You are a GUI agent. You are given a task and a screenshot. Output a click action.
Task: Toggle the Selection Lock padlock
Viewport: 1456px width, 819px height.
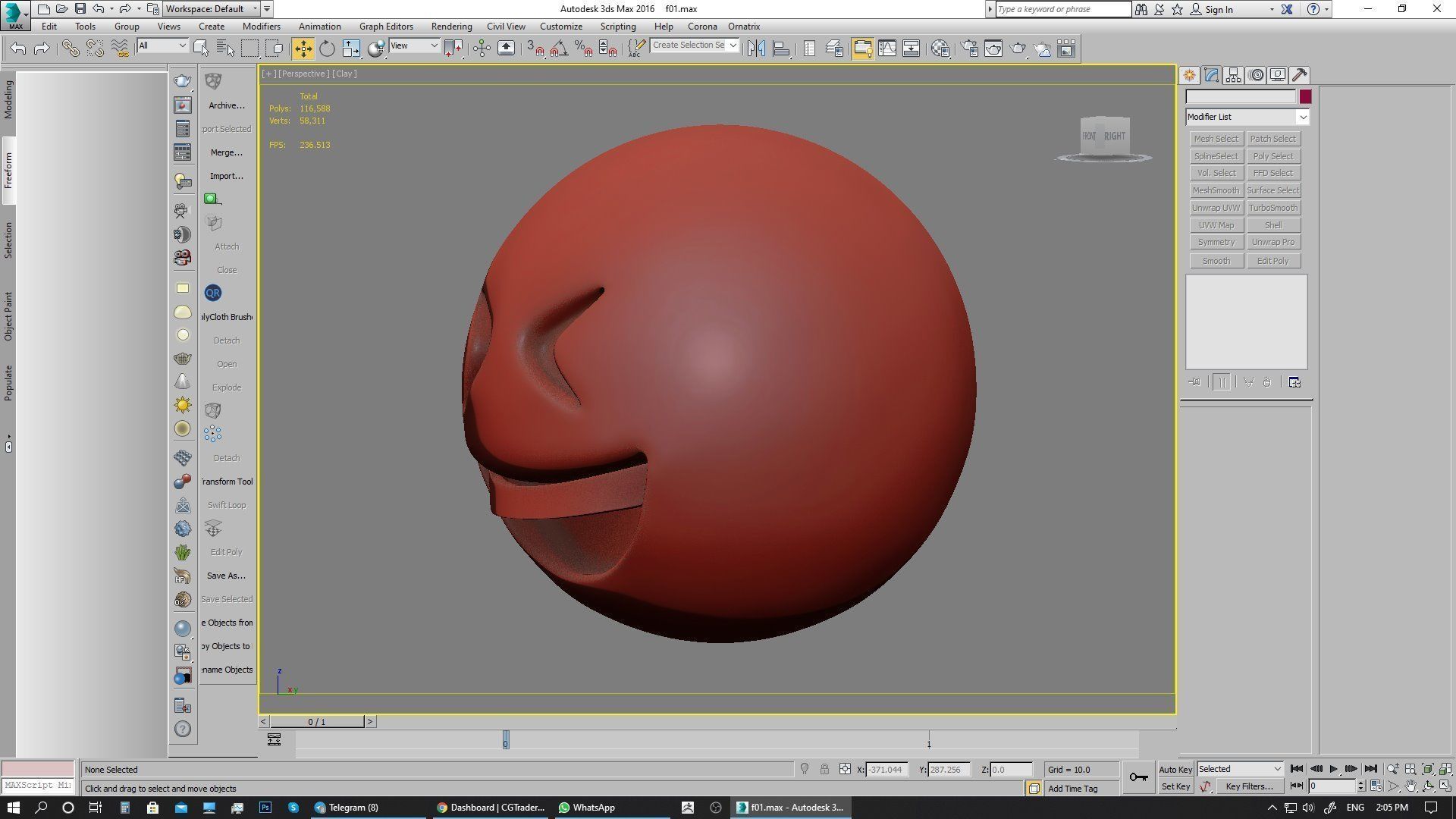tap(824, 769)
